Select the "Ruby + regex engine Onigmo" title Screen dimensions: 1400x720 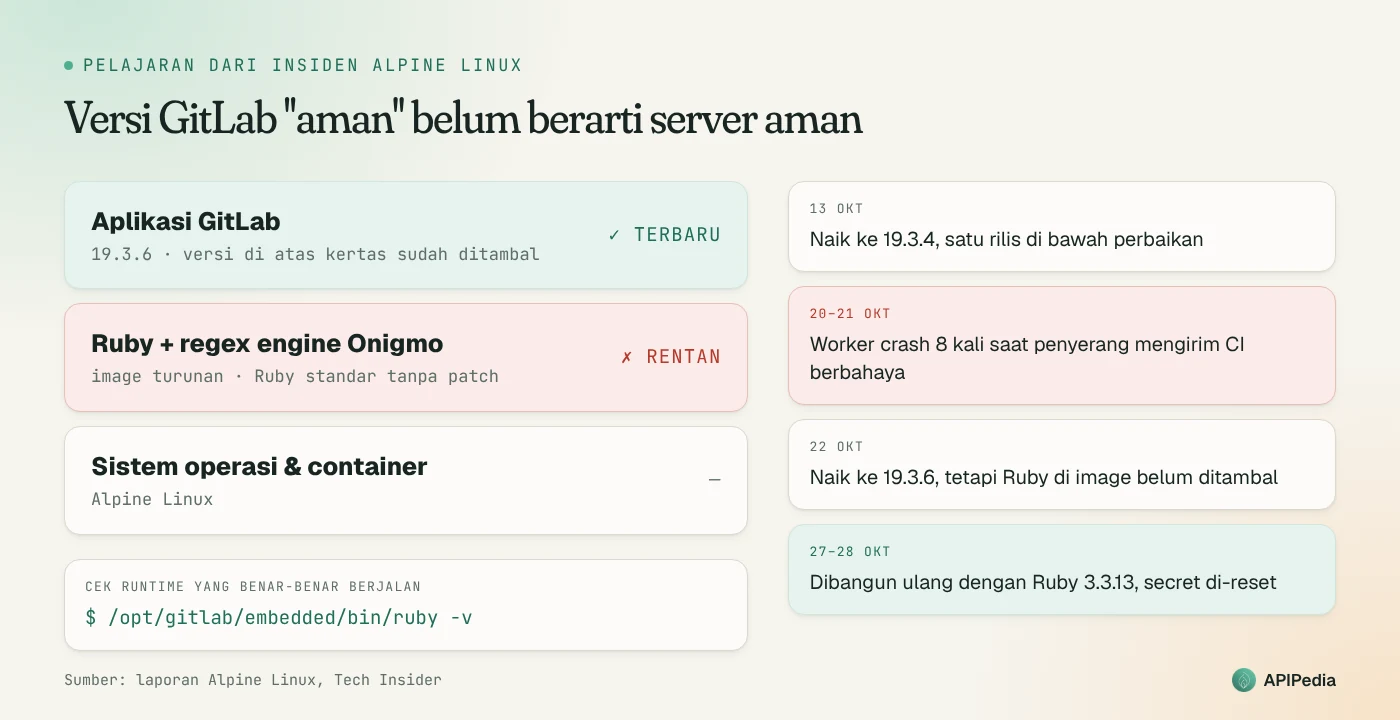267,343
